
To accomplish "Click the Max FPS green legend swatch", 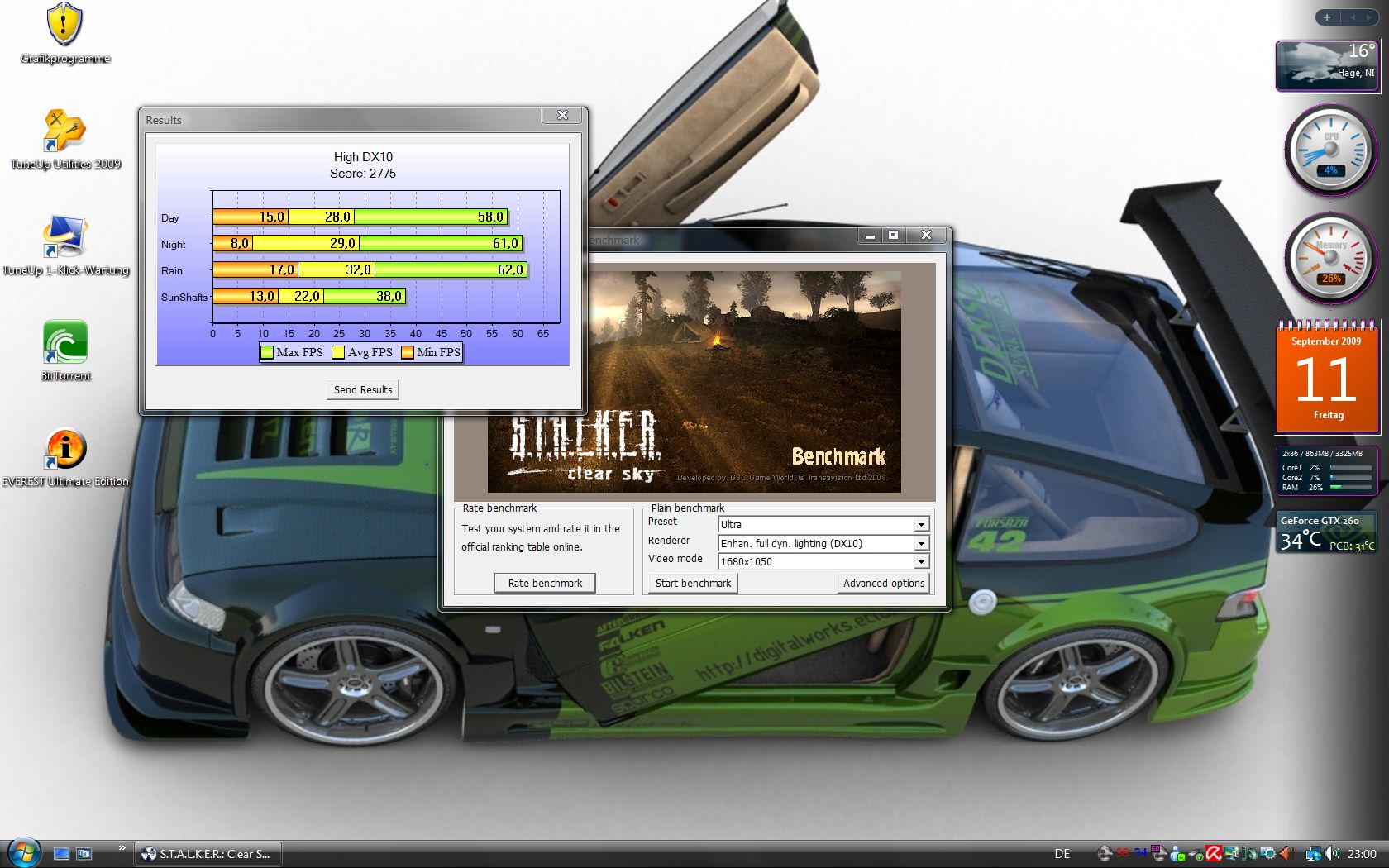I will (x=267, y=352).
